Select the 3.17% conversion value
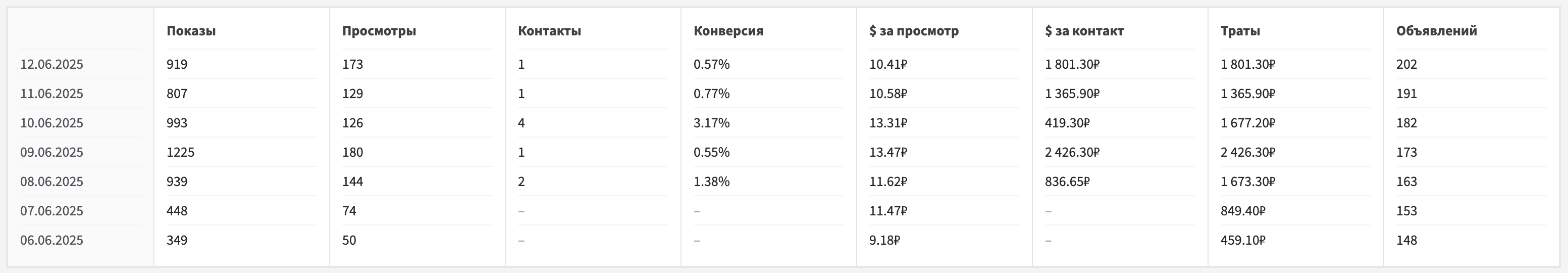The width and height of the screenshot is (1568, 273). [x=712, y=122]
